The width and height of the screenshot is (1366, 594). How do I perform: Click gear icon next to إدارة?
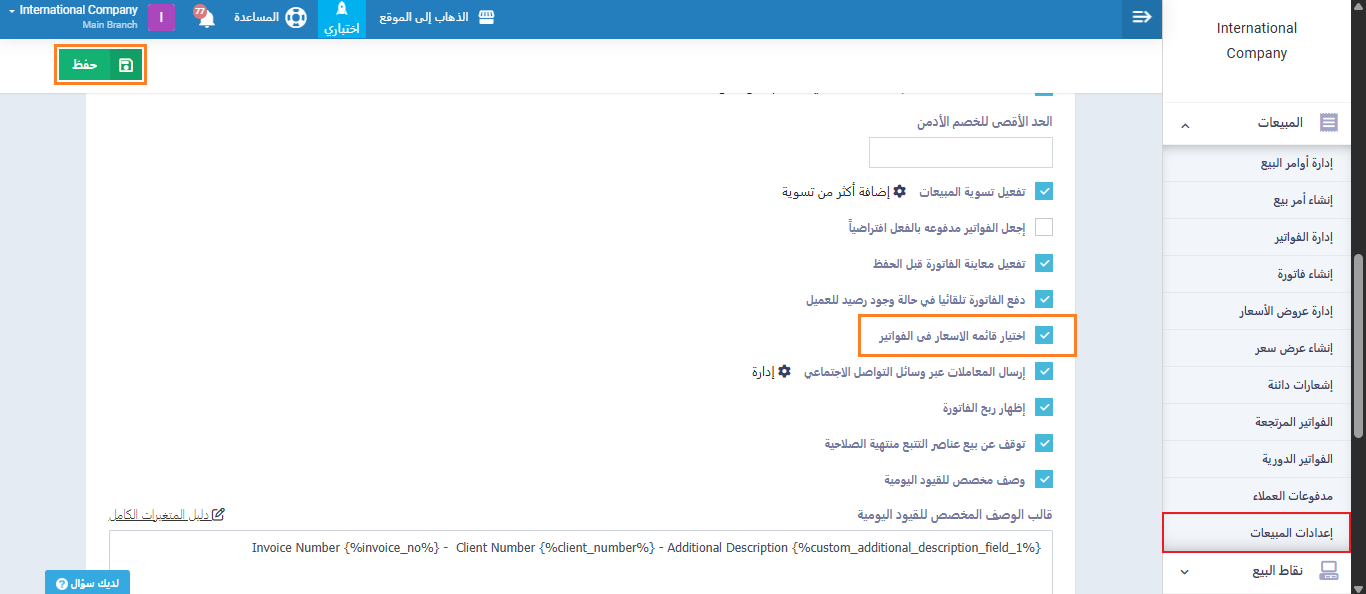tap(785, 371)
